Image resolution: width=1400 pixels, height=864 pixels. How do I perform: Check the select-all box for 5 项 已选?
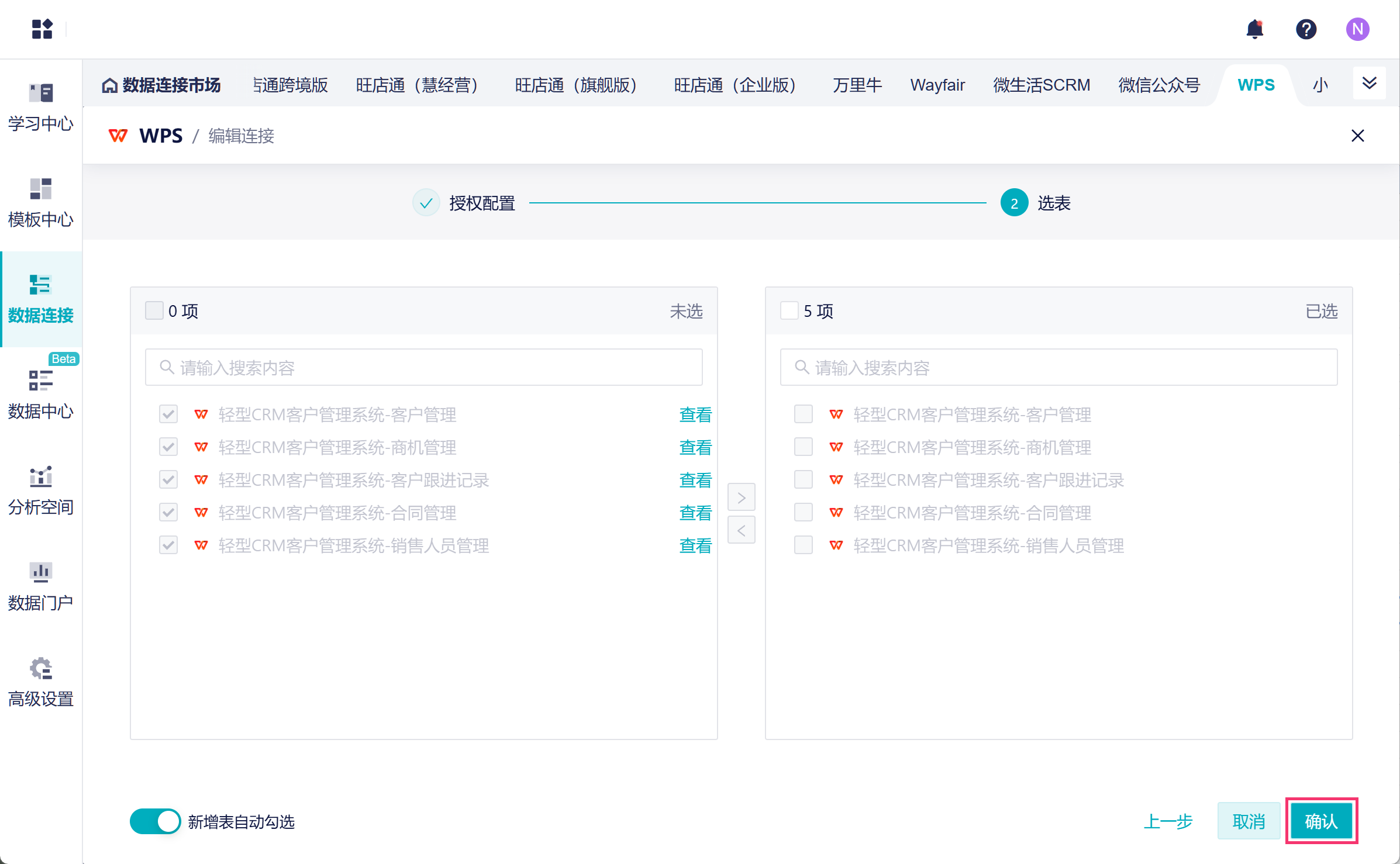789,310
